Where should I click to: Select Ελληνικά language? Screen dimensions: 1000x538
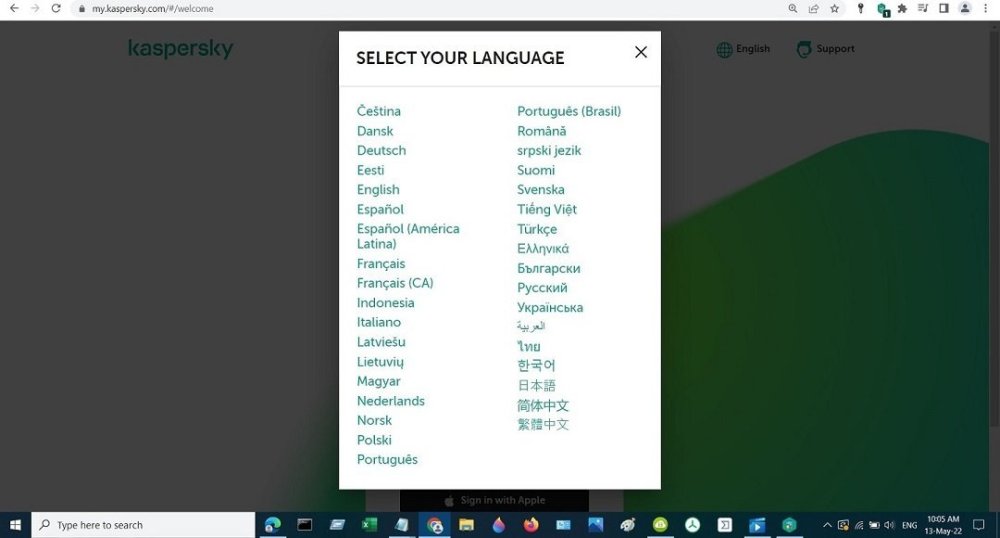[x=543, y=249]
